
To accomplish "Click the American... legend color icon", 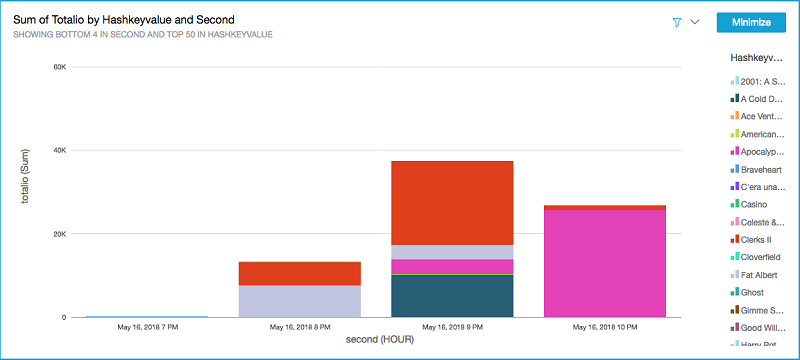I will point(735,134).
